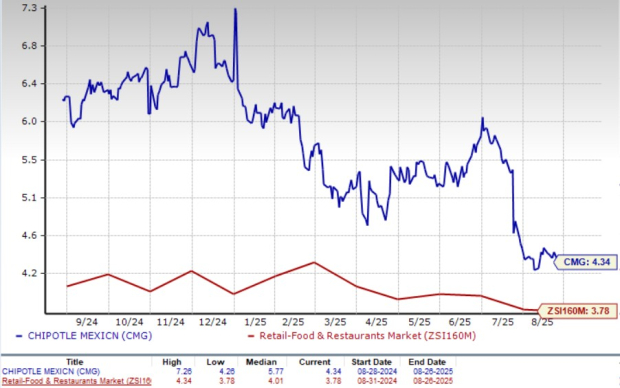Click the Title column header
Screen dimensions: 620x388
[x=75, y=362]
